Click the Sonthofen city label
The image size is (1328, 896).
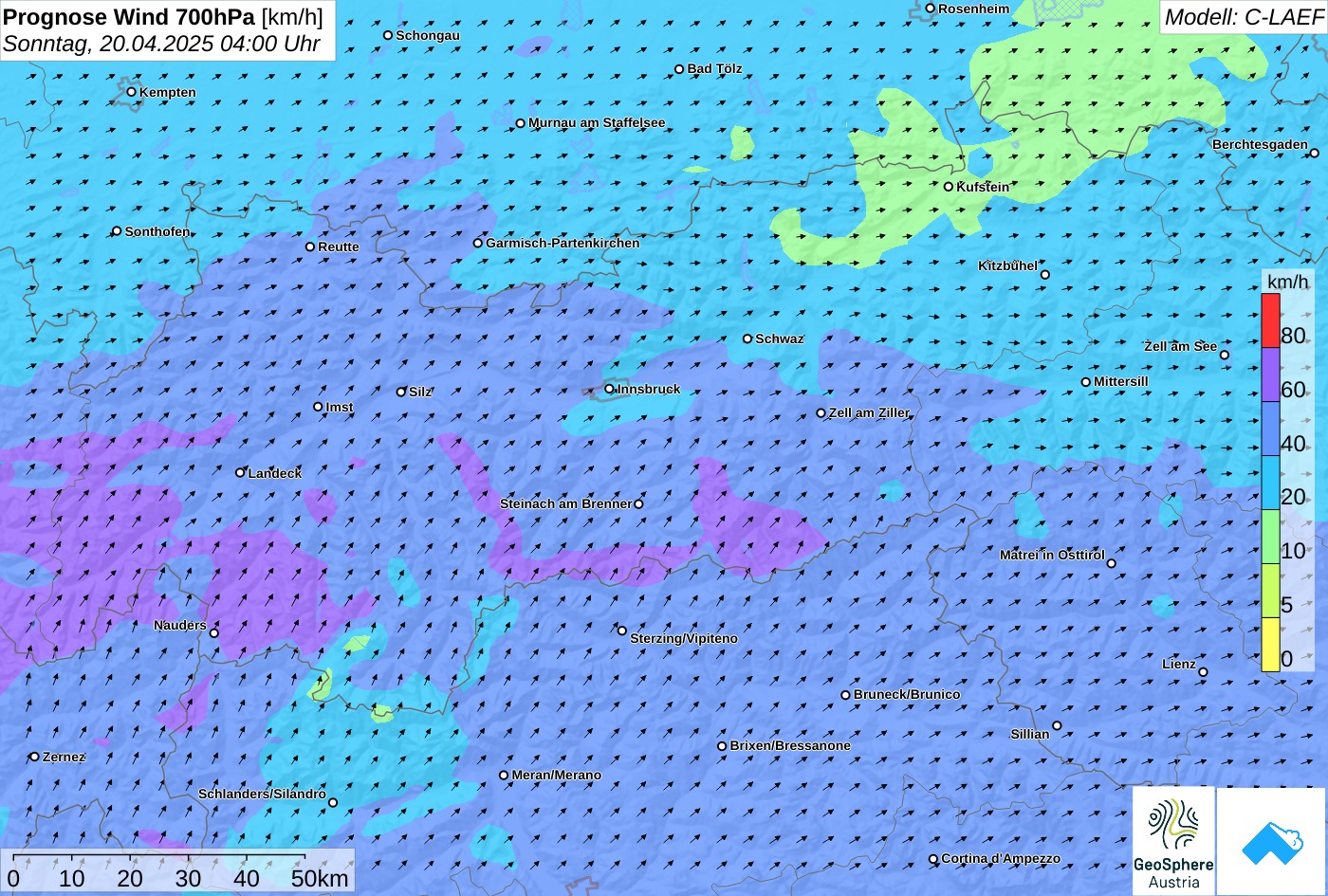click(157, 231)
